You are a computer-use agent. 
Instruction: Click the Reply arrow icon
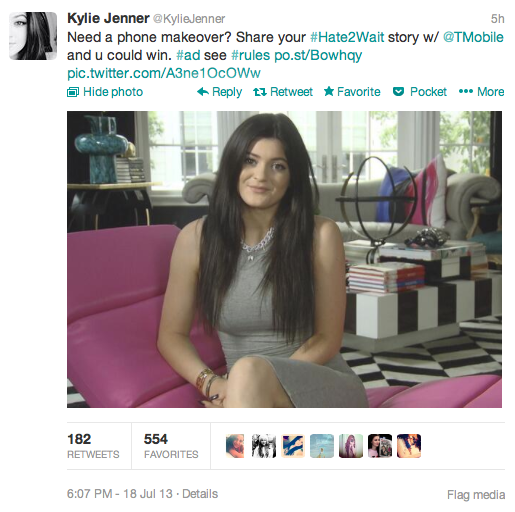[203, 92]
